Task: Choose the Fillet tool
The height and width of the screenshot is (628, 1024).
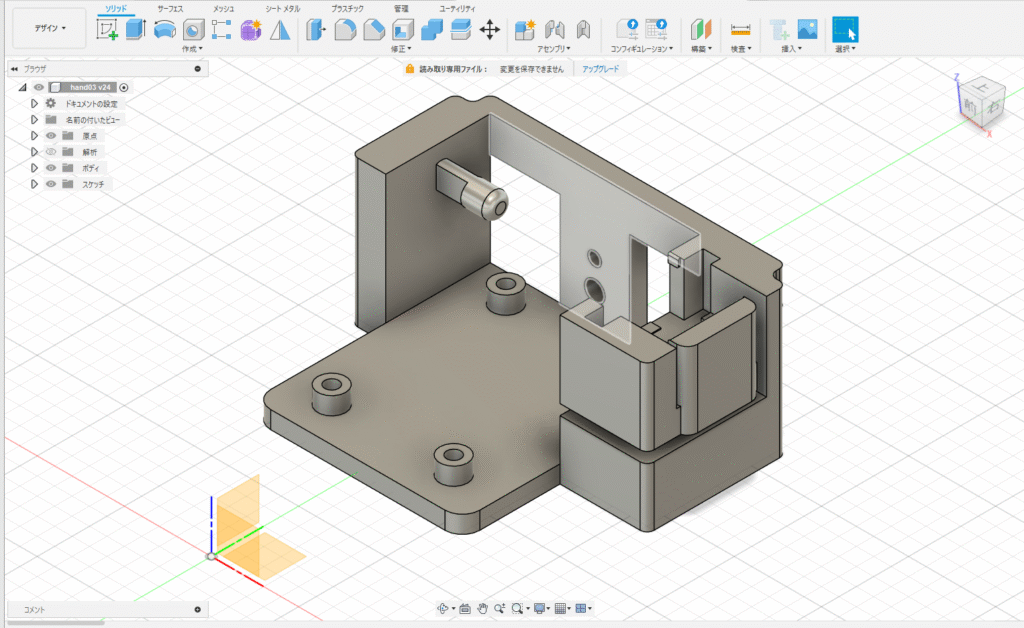Action: [x=345, y=29]
